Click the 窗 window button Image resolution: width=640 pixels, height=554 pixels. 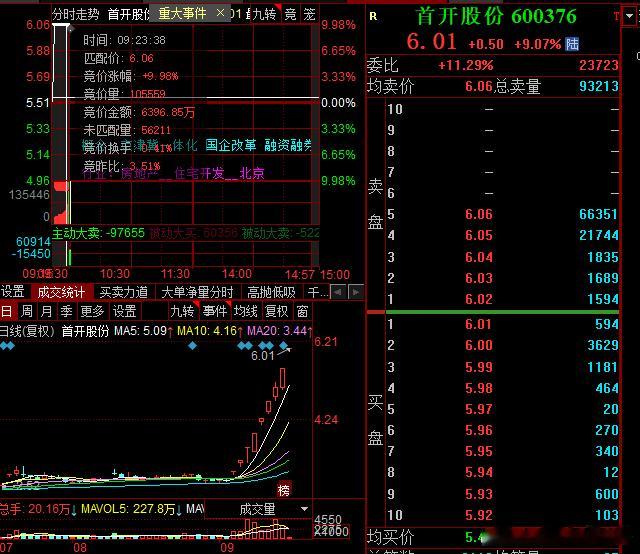point(302,311)
